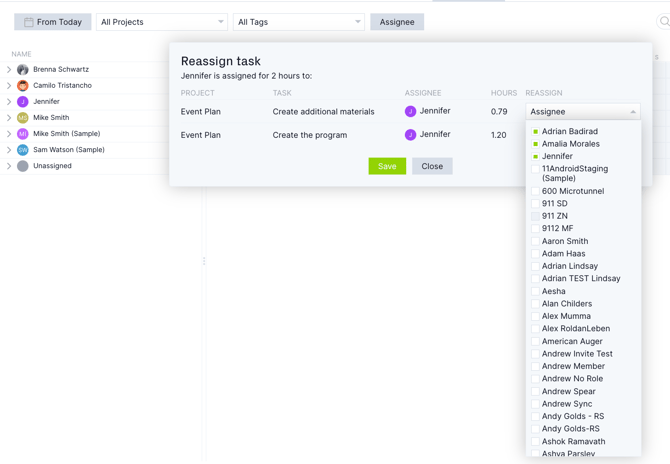The height and width of the screenshot is (464, 670).
Task: Click Jennifer avatar in Create additional materials row
Action: click(410, 112)
